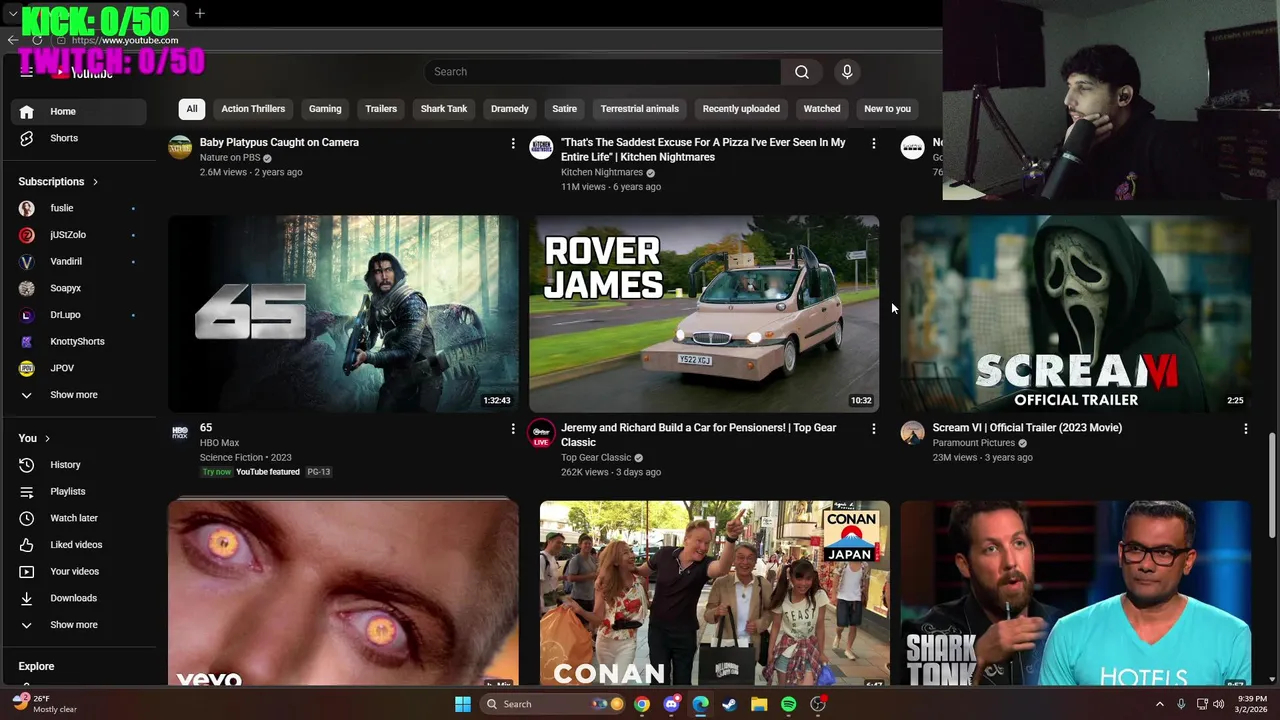Open Steam from the taskbar

[730, 704]
